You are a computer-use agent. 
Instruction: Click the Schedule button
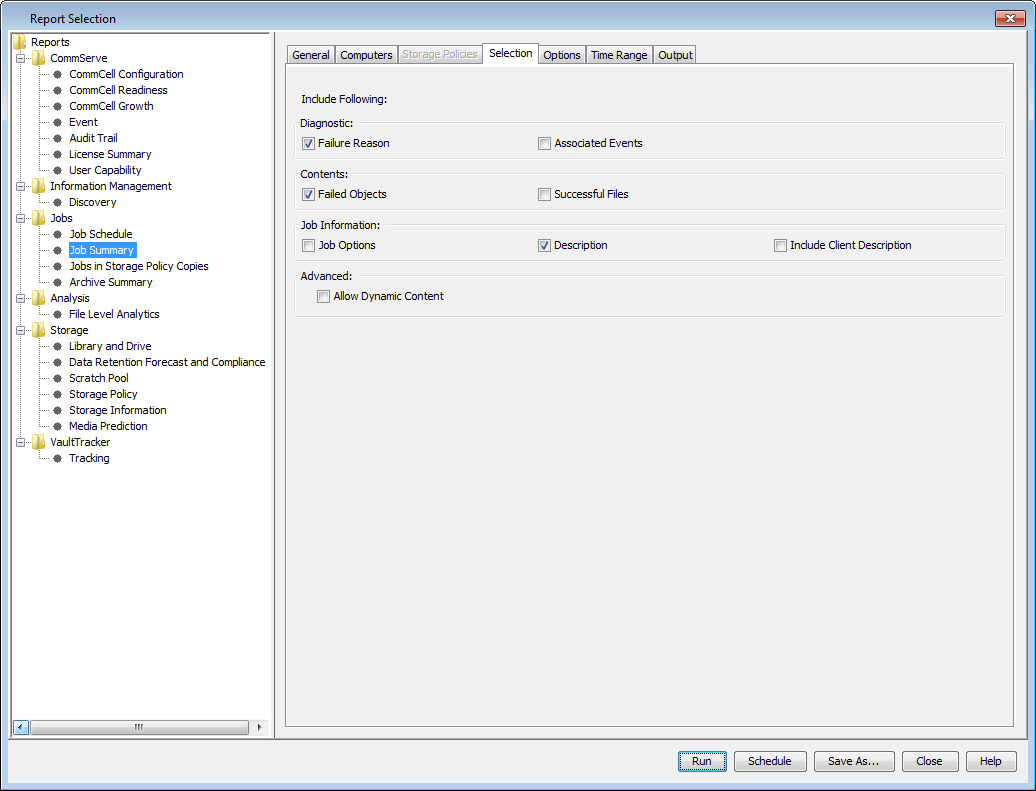770,761
